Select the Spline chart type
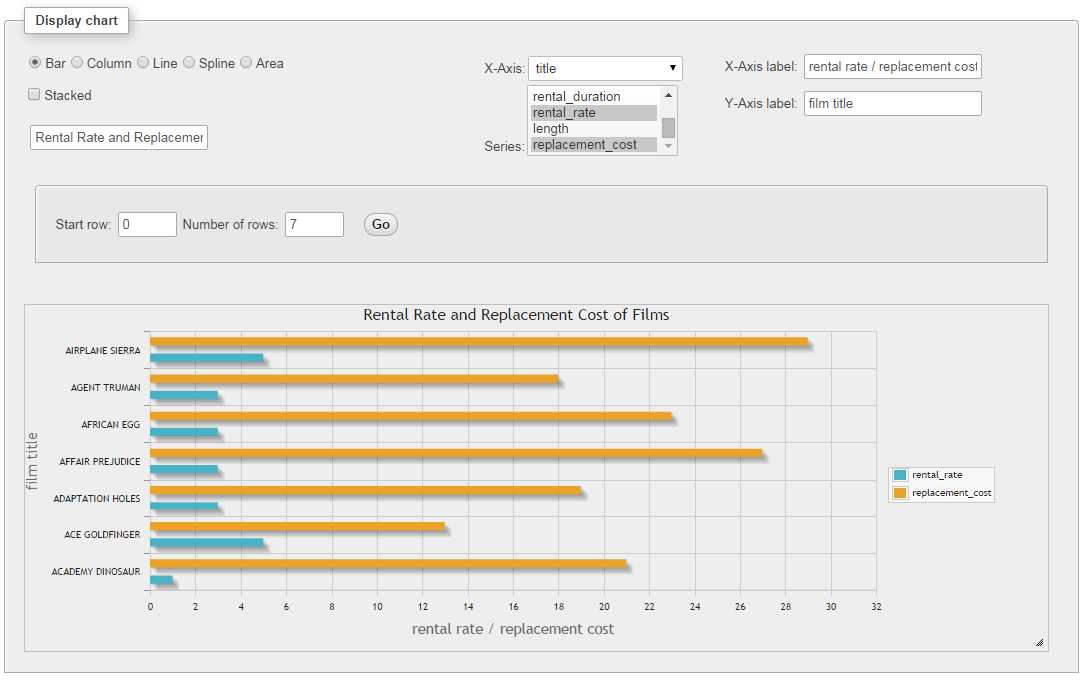The height and width of the screenshot is (681, 1081). coord(189,62)
